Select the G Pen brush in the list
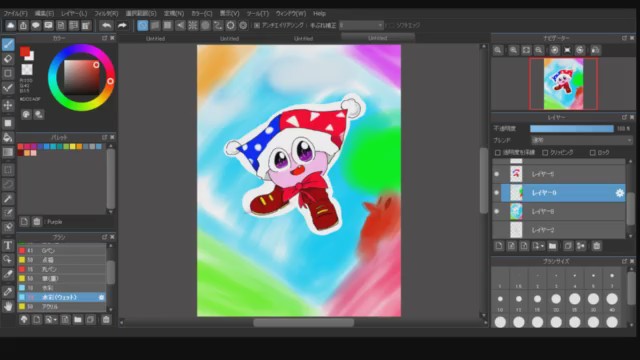 click(62, 250)
